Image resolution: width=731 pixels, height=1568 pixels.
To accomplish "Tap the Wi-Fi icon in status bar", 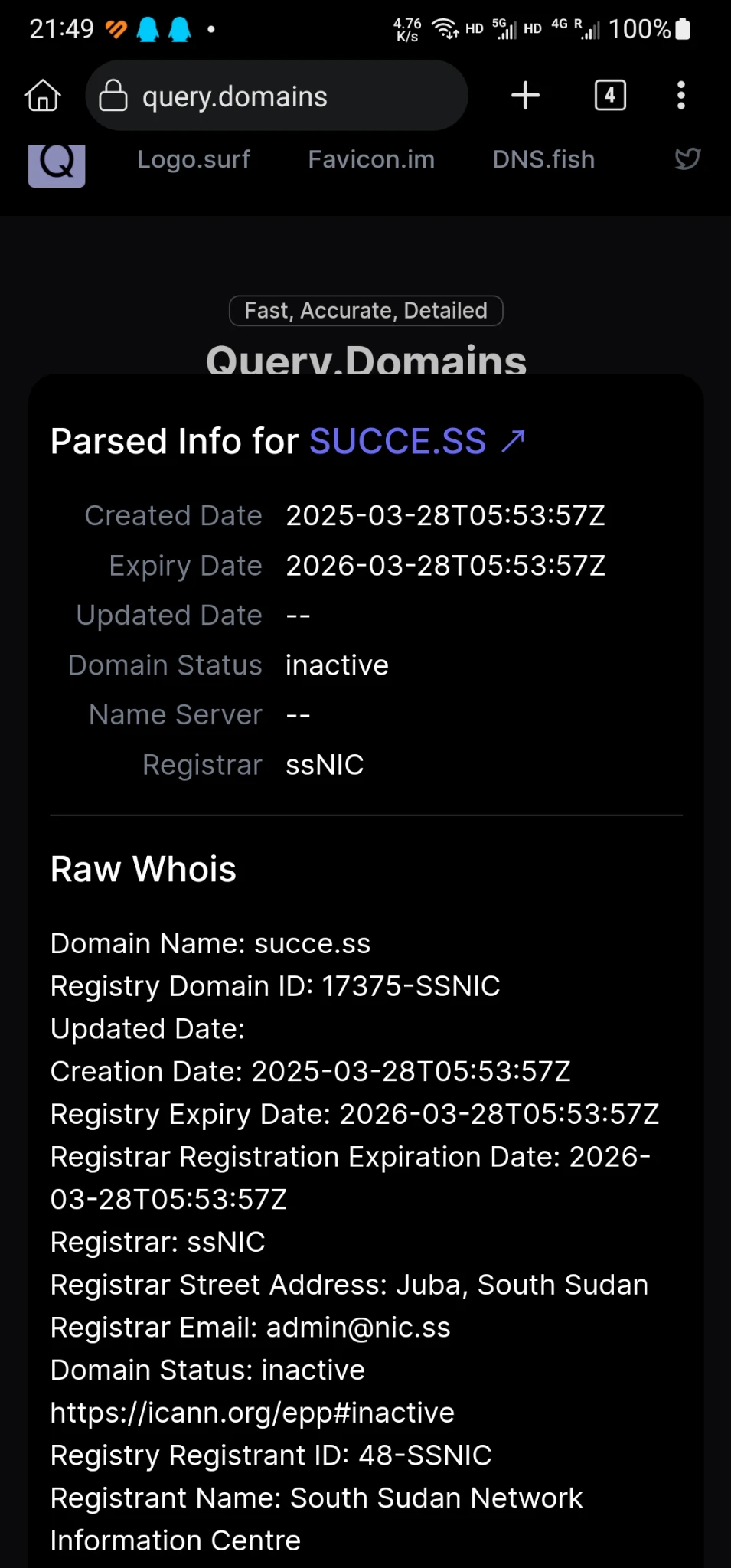I will pos(445,29).
